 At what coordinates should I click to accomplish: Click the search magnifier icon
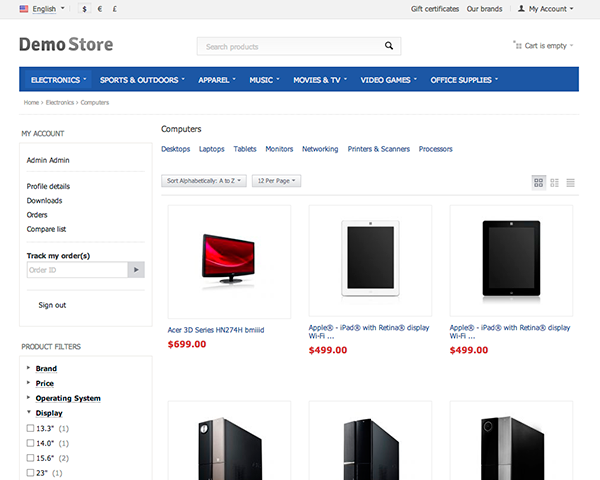click(x=389, y=46)
